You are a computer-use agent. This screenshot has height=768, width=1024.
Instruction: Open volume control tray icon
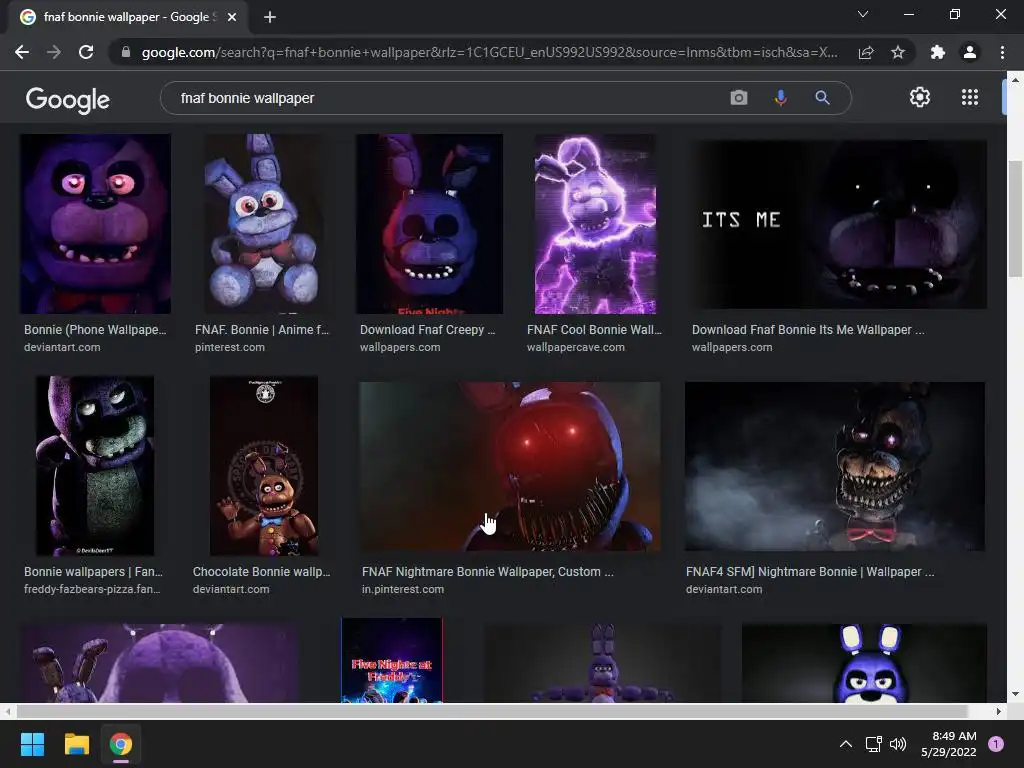tap(898, 744)
